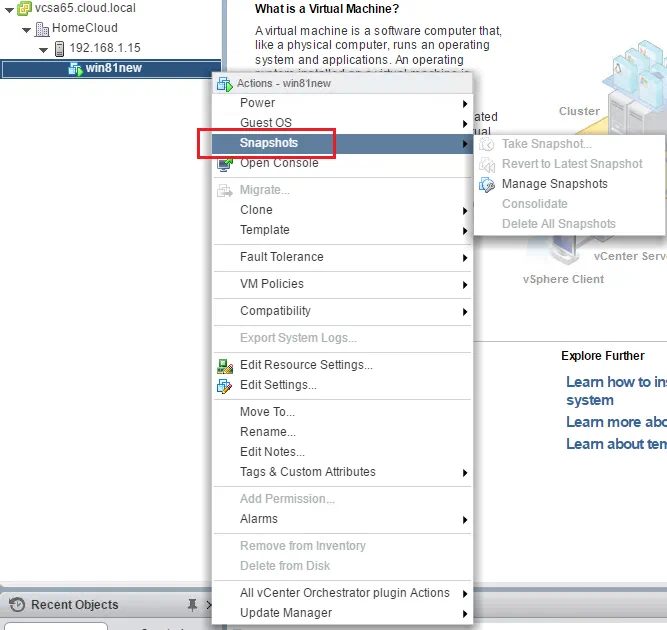Select the 192.168.1.15 host label
The height and width of the screenshot is (630, 667).
[105, 48]
